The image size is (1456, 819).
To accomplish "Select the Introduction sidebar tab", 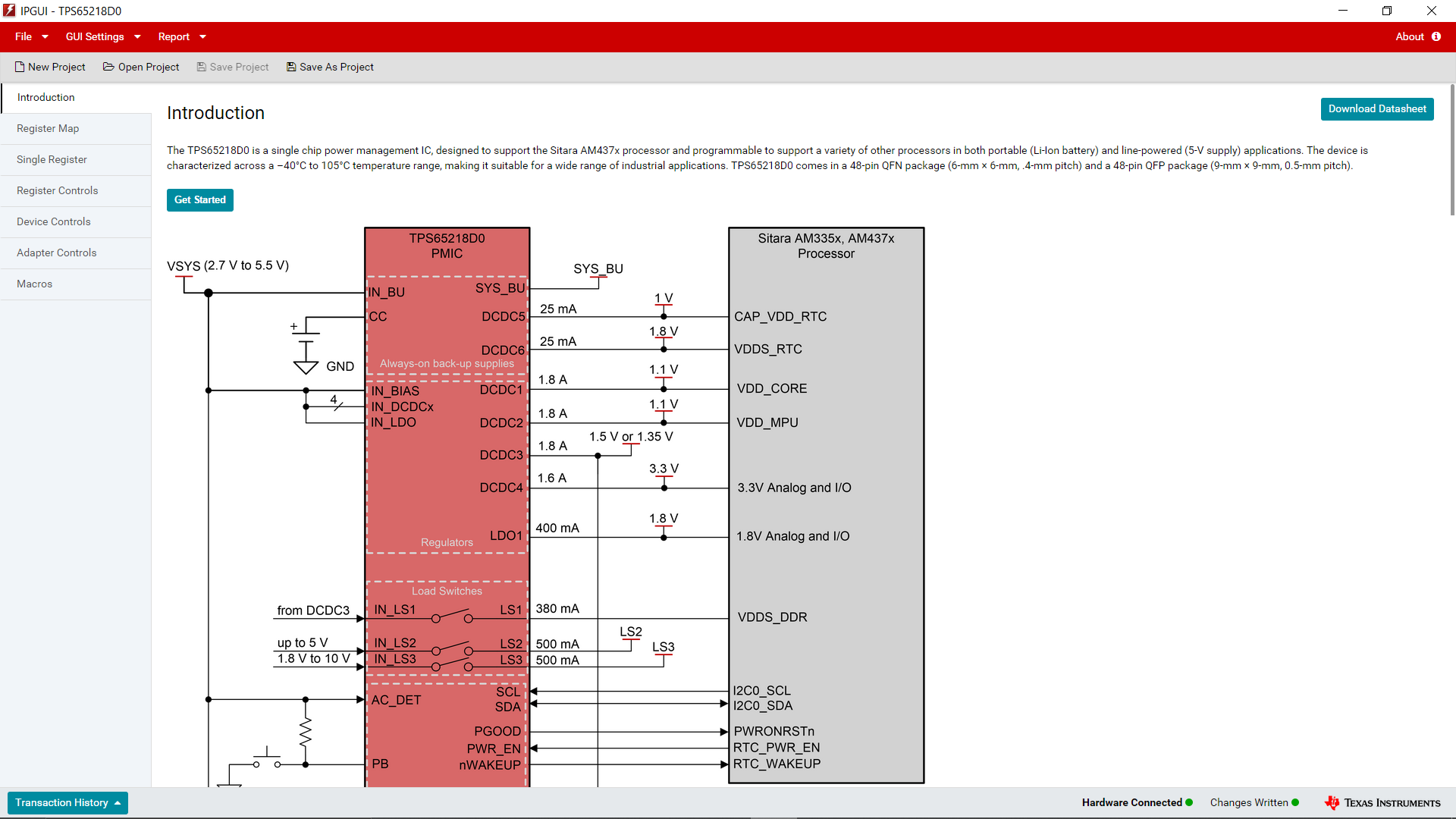I will (45, 97).
